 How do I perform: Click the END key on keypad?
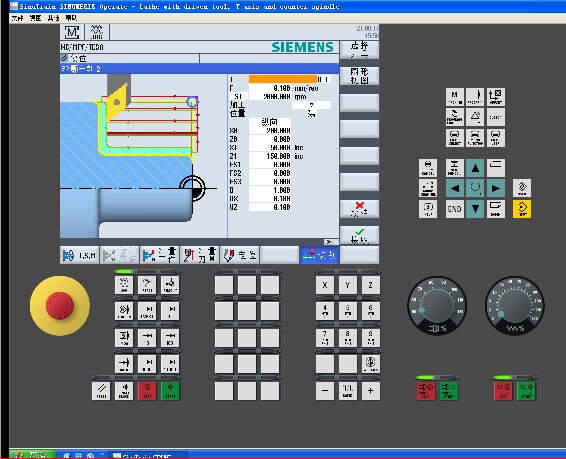click(454, 209)
